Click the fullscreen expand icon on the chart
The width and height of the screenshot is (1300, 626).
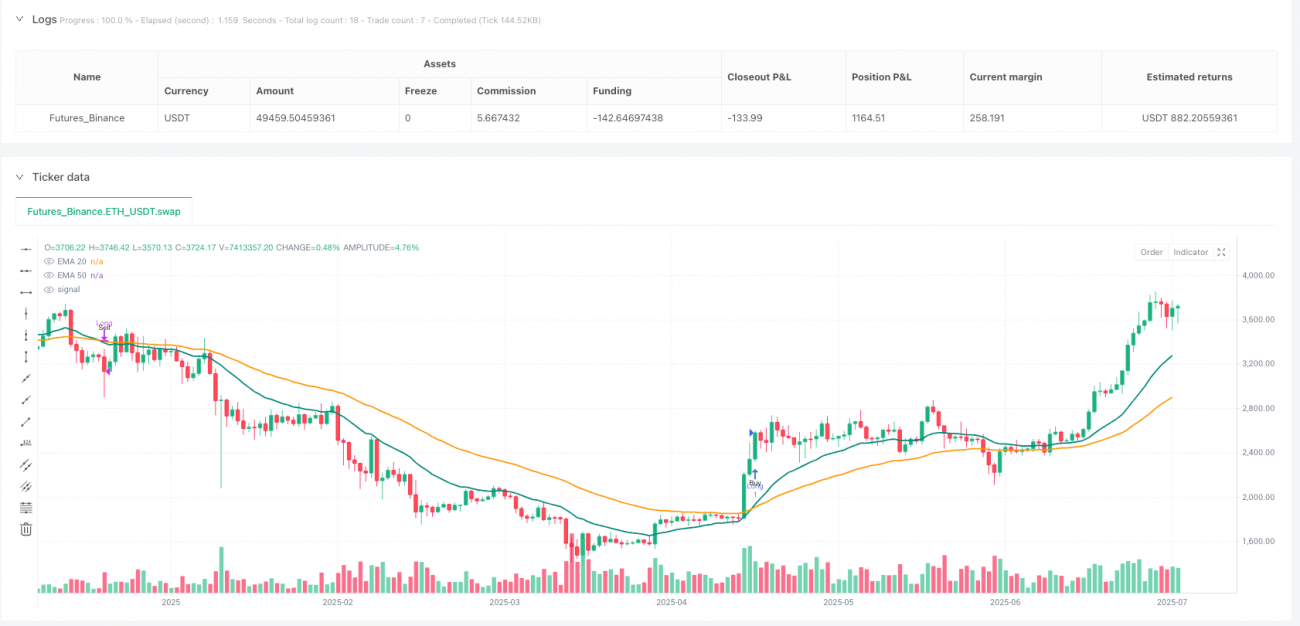(x=1222, y=252)
